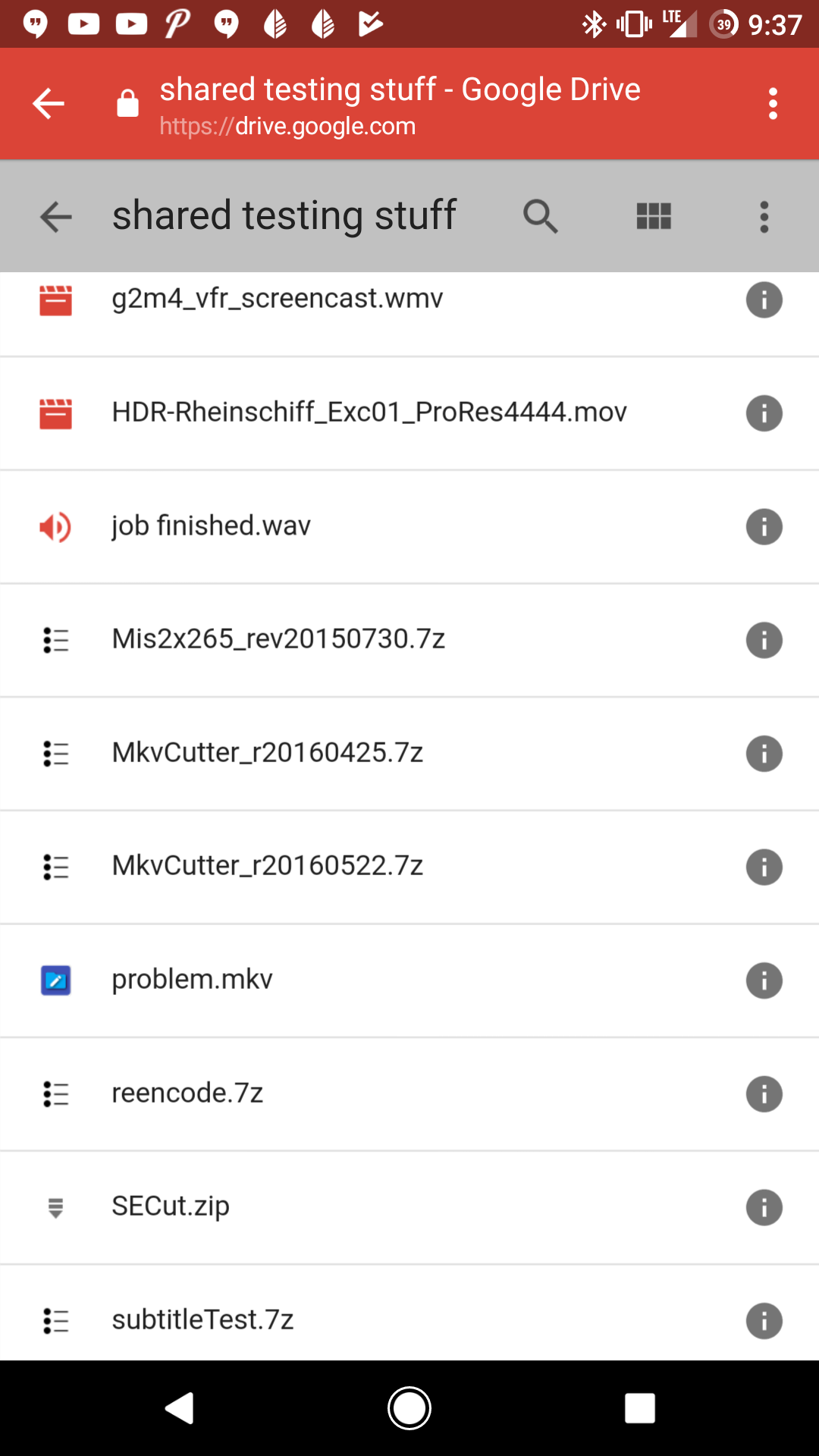The image size is (819, 1456).
Task: Go back from shared testing stuff folder
Action: point(56,217)
